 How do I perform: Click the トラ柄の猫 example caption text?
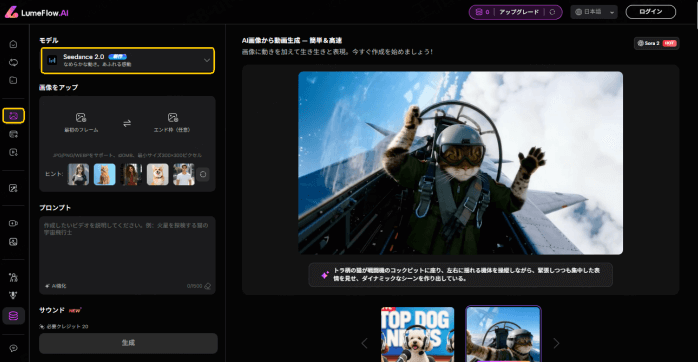coord(467,274)
